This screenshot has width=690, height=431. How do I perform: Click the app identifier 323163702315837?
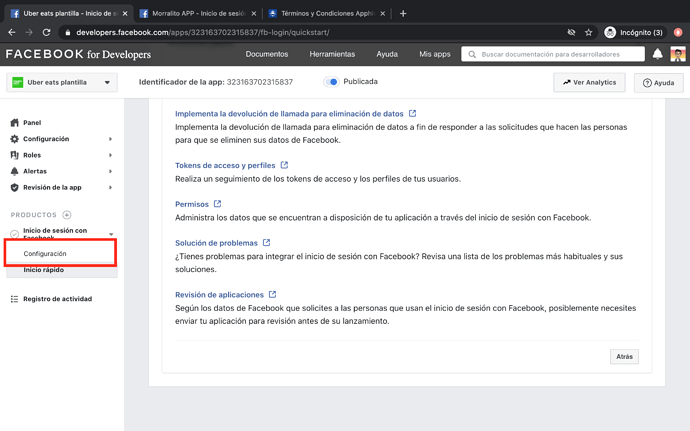(x=260, y=82)
